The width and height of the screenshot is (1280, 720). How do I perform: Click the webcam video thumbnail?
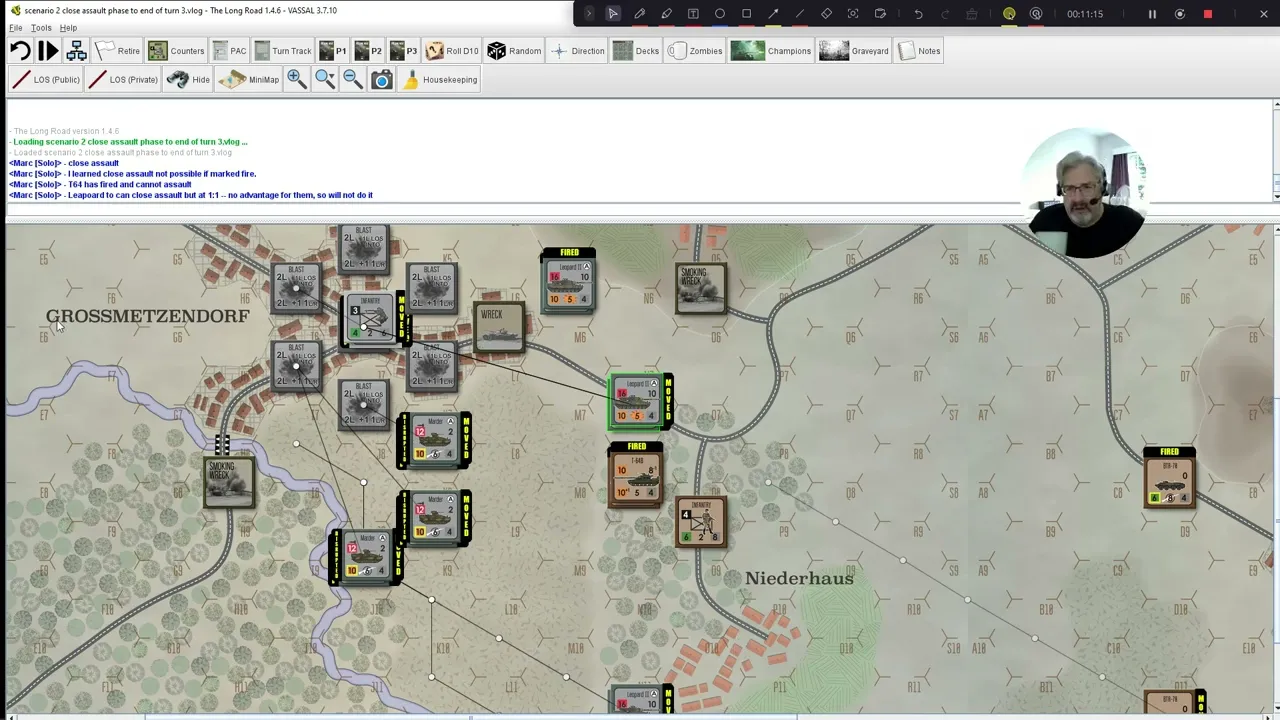(1086, 192)
